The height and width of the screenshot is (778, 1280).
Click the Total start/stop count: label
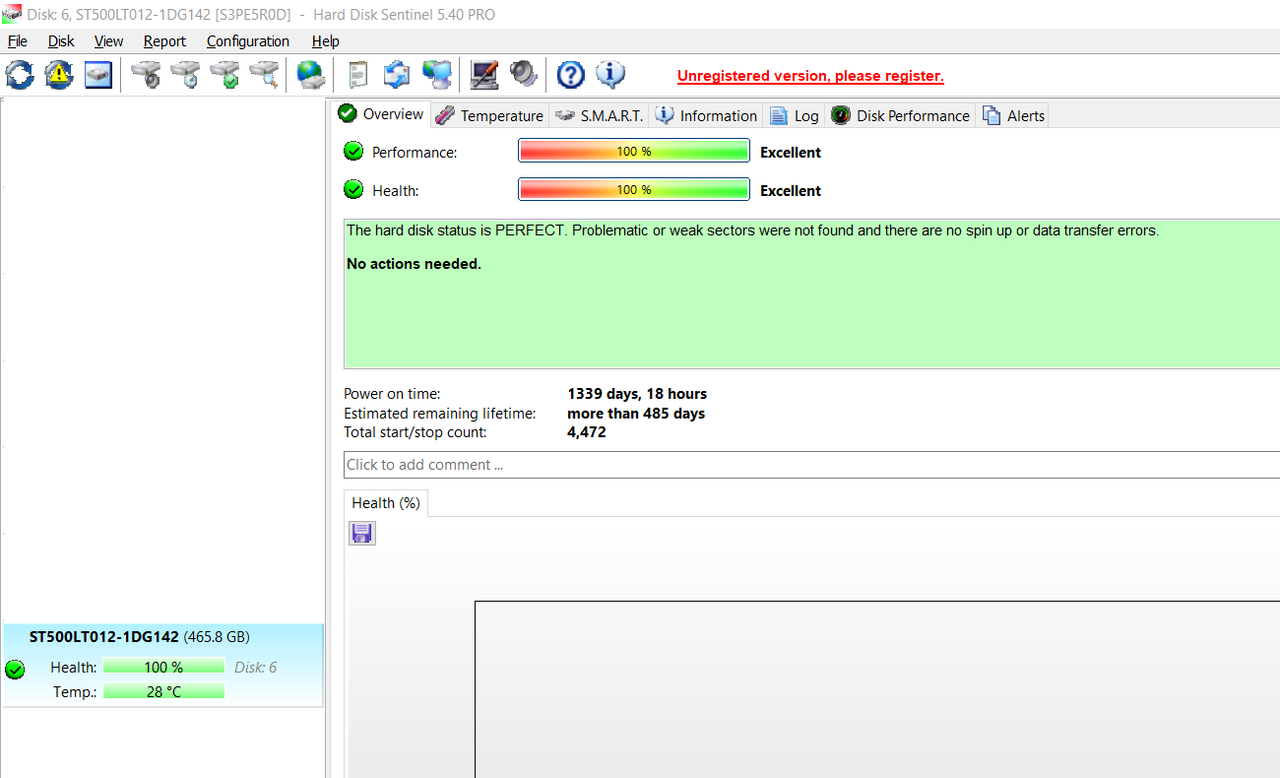click(415, 432)
